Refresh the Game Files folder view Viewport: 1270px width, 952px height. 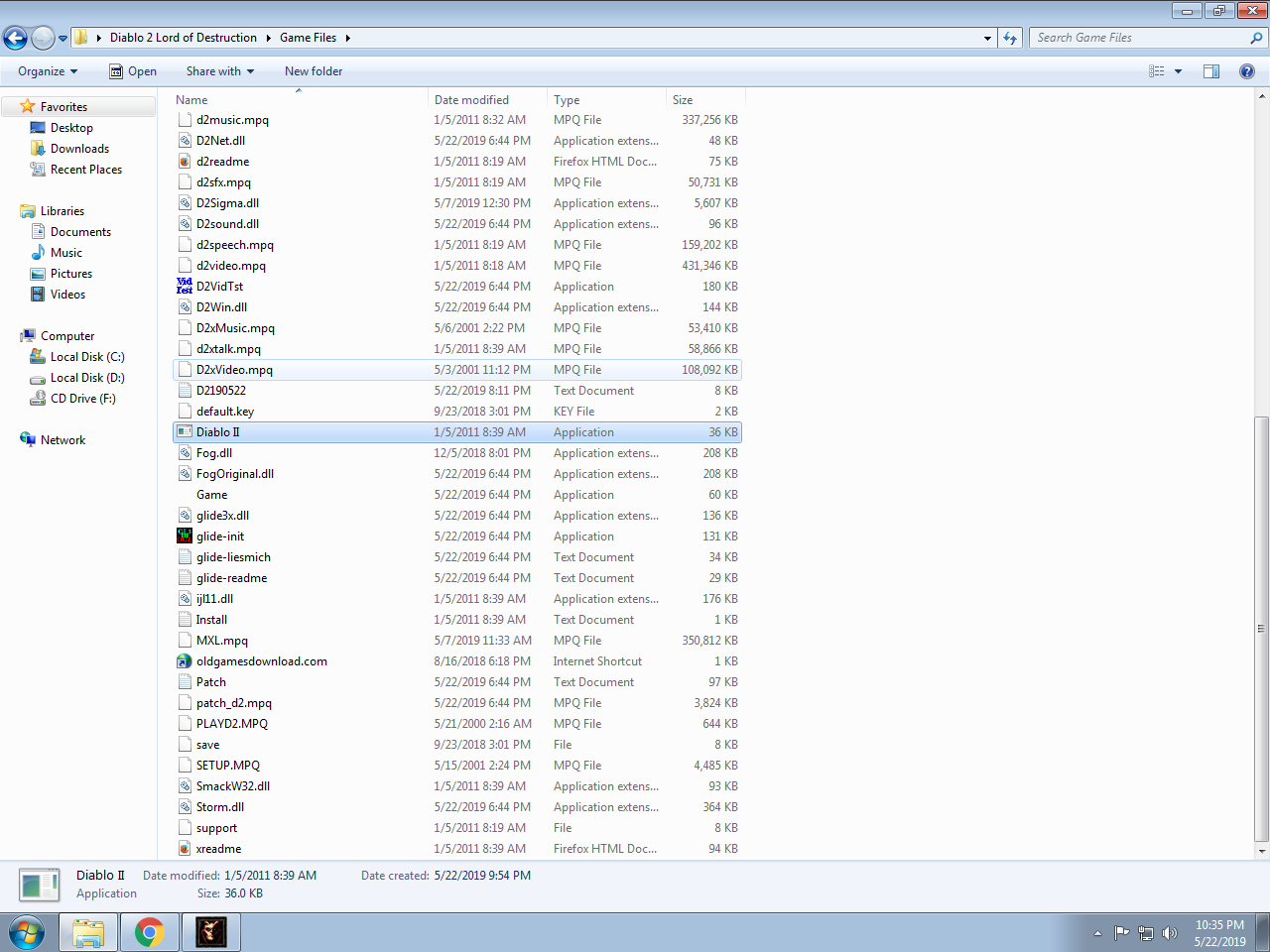coord(1010,38)
